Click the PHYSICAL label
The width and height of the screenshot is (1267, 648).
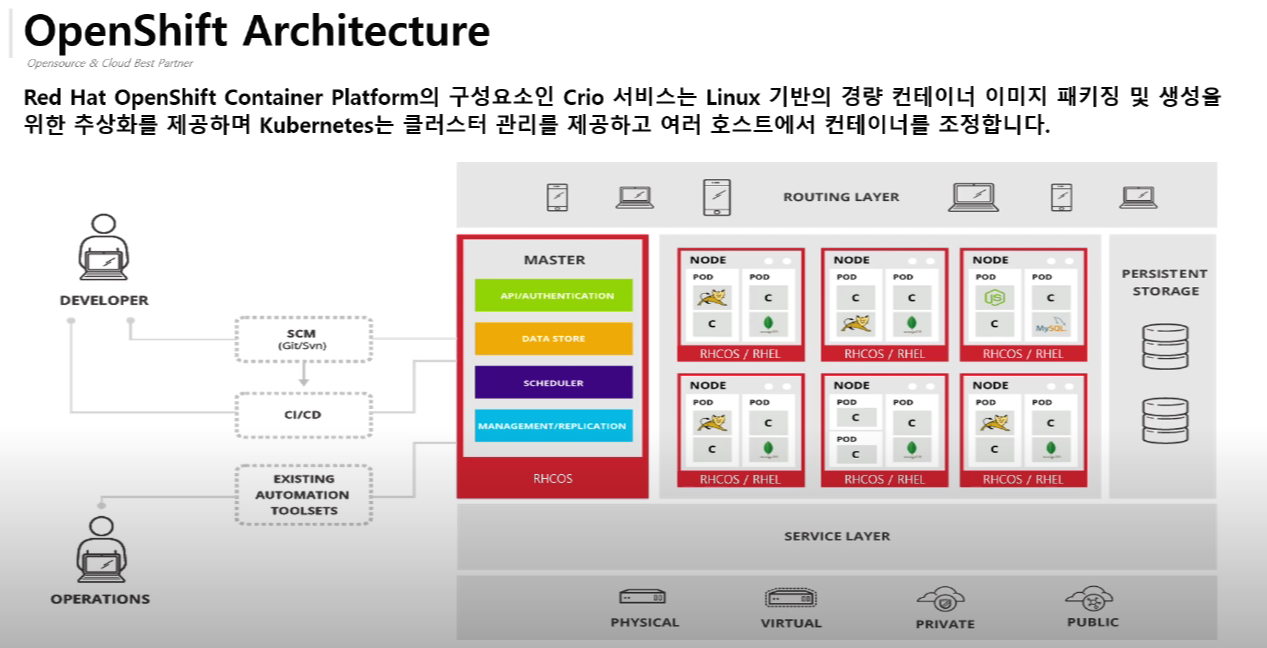point(645,622)
